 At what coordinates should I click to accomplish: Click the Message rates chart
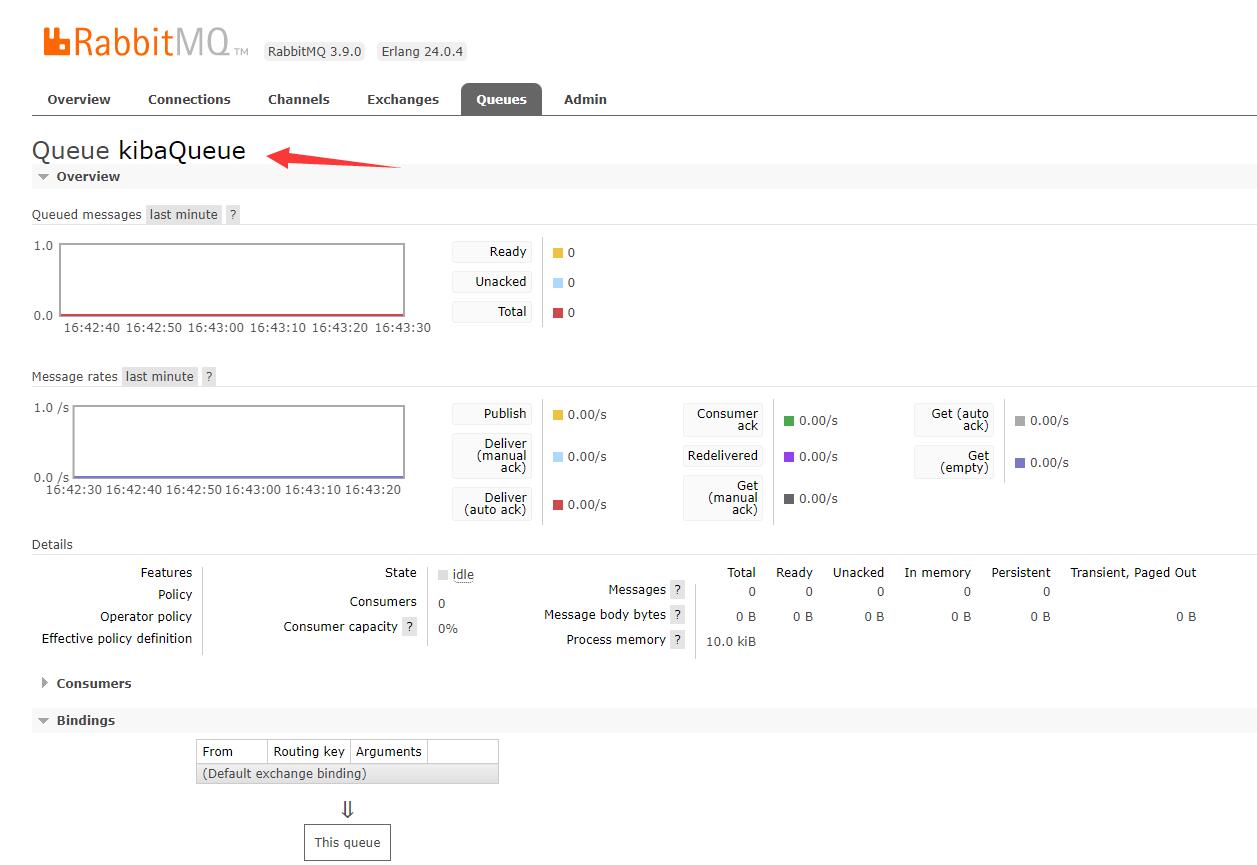pos(239,442)
